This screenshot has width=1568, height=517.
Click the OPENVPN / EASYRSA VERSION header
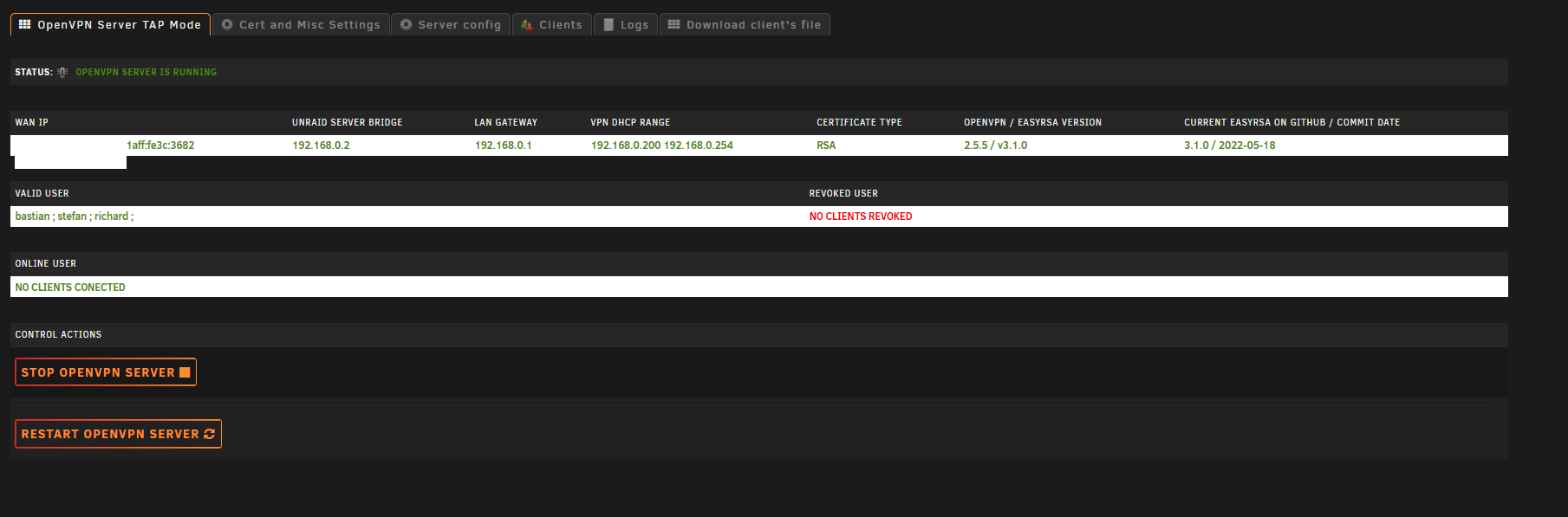coord(1033,122)
